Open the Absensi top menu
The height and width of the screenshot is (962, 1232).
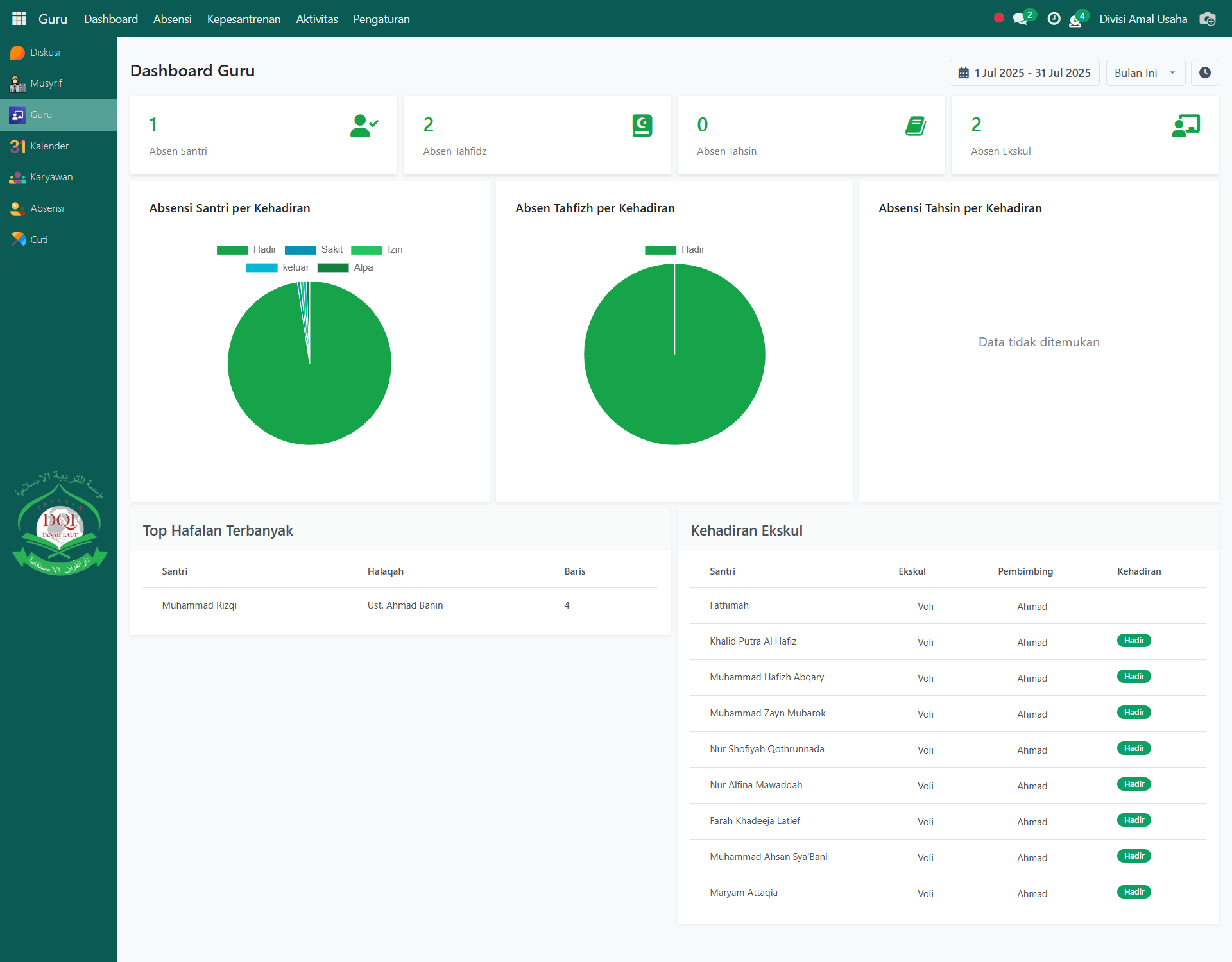click(x=172, y=19)
